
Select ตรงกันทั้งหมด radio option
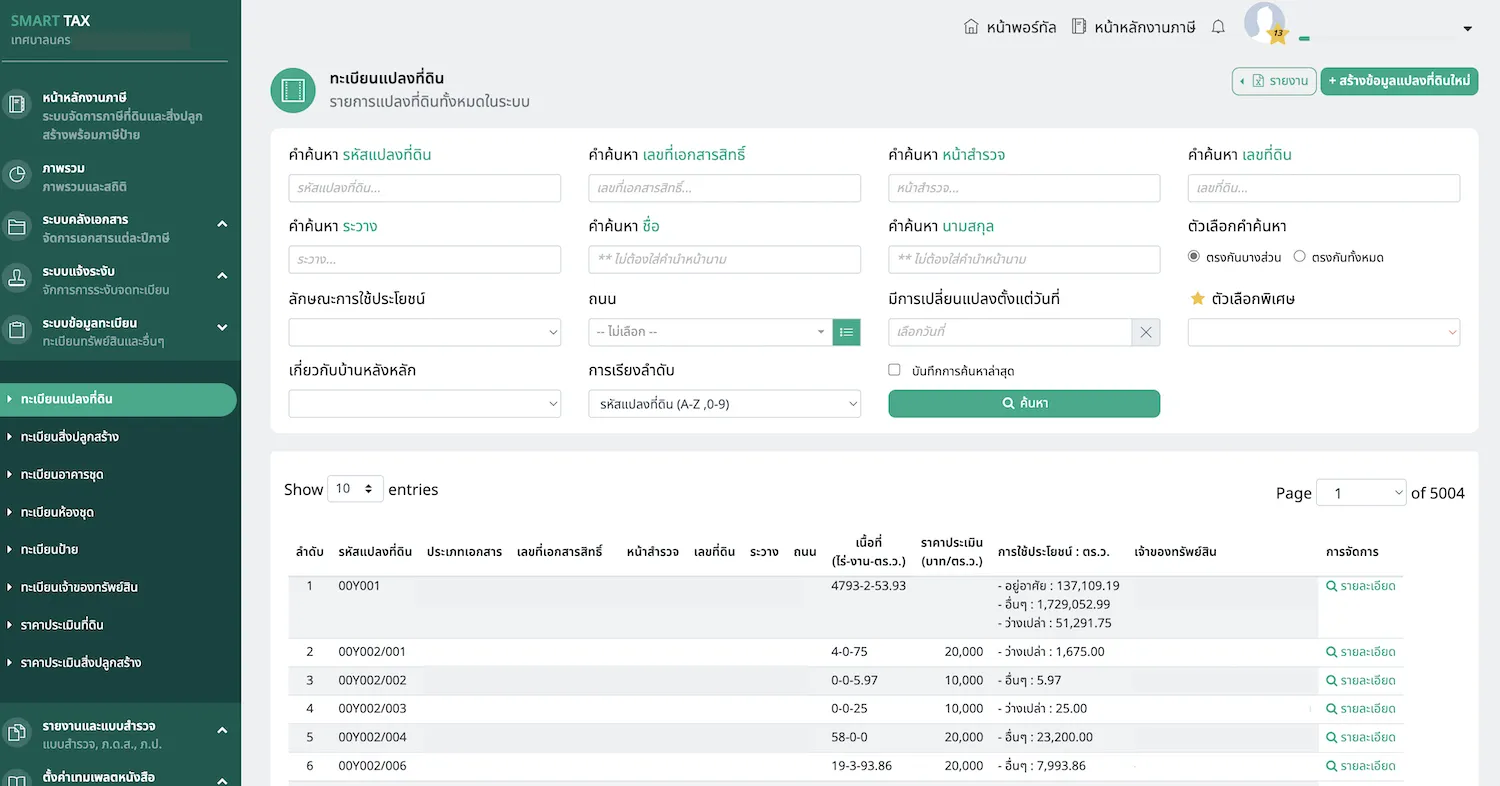point(1300,257)
